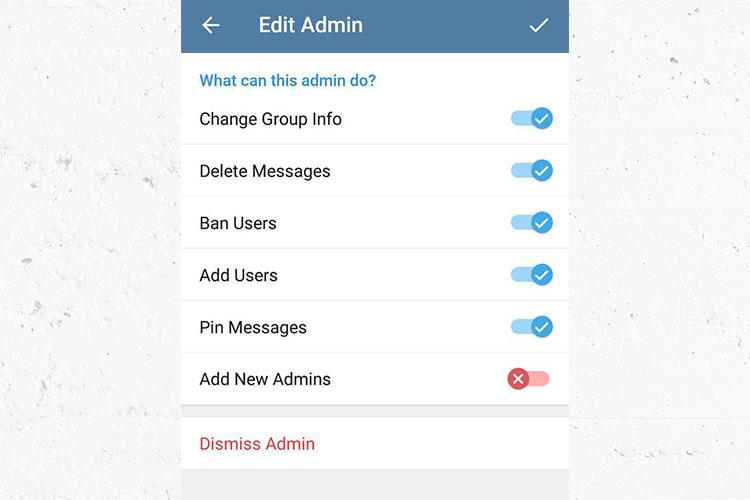This screenshot has width=750, height=500.
Task: Click the Ban Users label
Action: click(x=238, y=223)
